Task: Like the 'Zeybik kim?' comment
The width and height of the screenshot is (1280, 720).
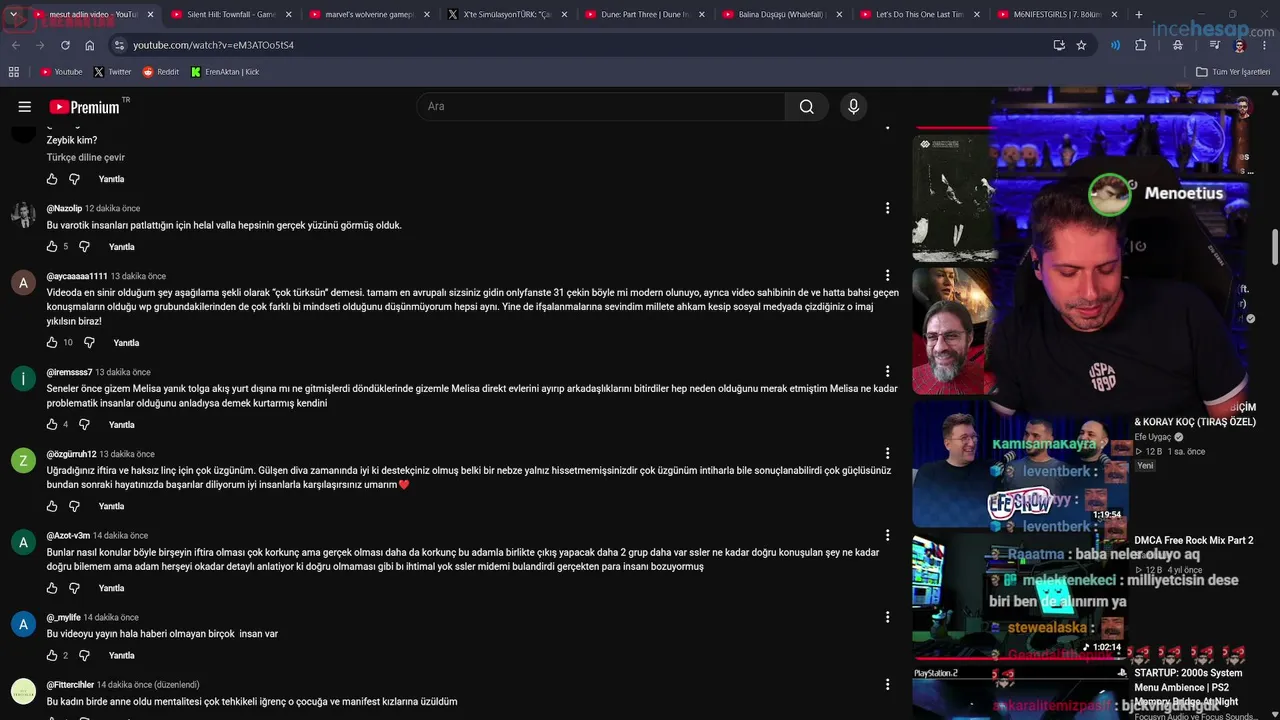Action: [52, 180]
